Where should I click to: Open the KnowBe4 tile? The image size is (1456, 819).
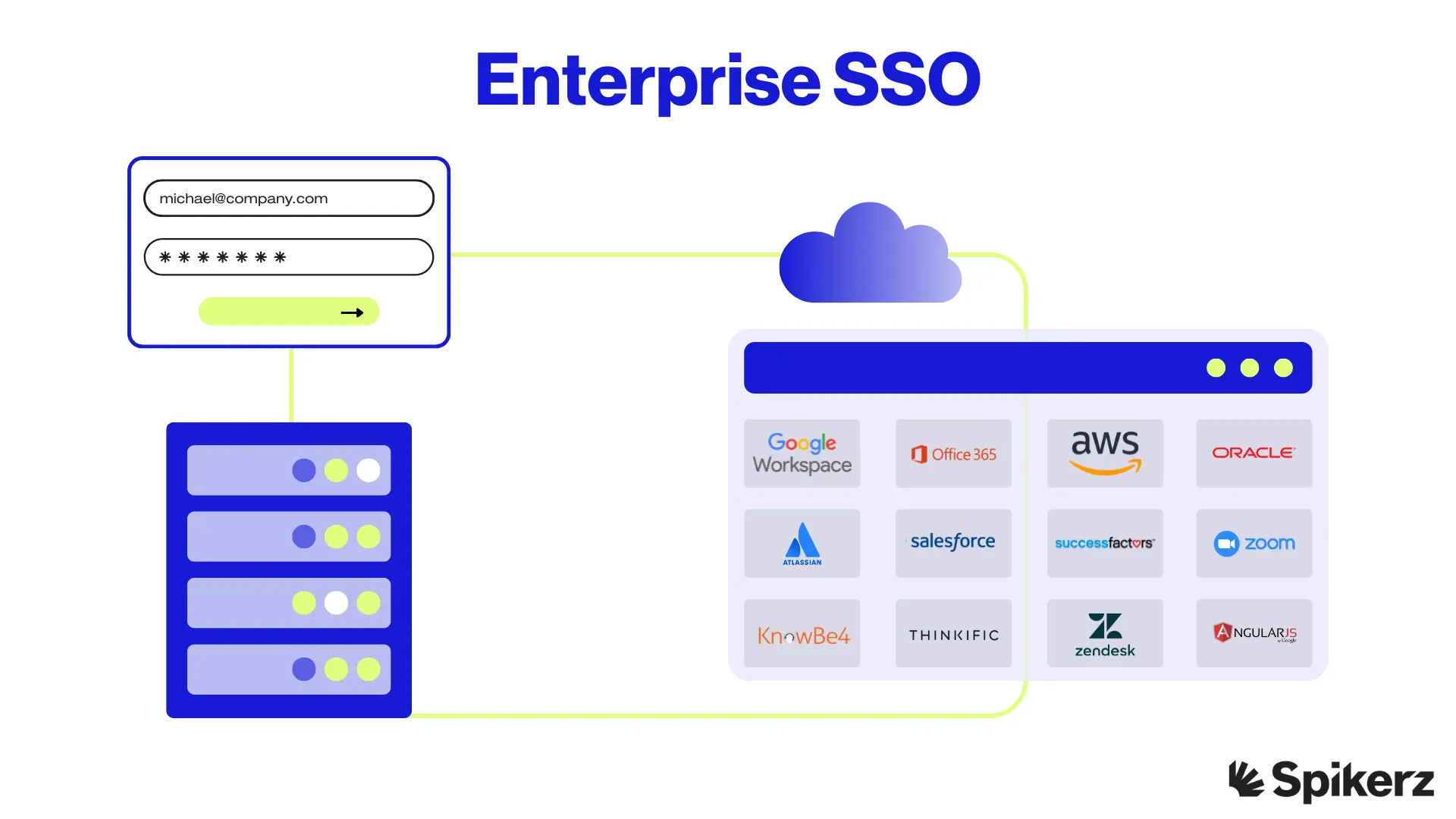(x=802, y=633)
